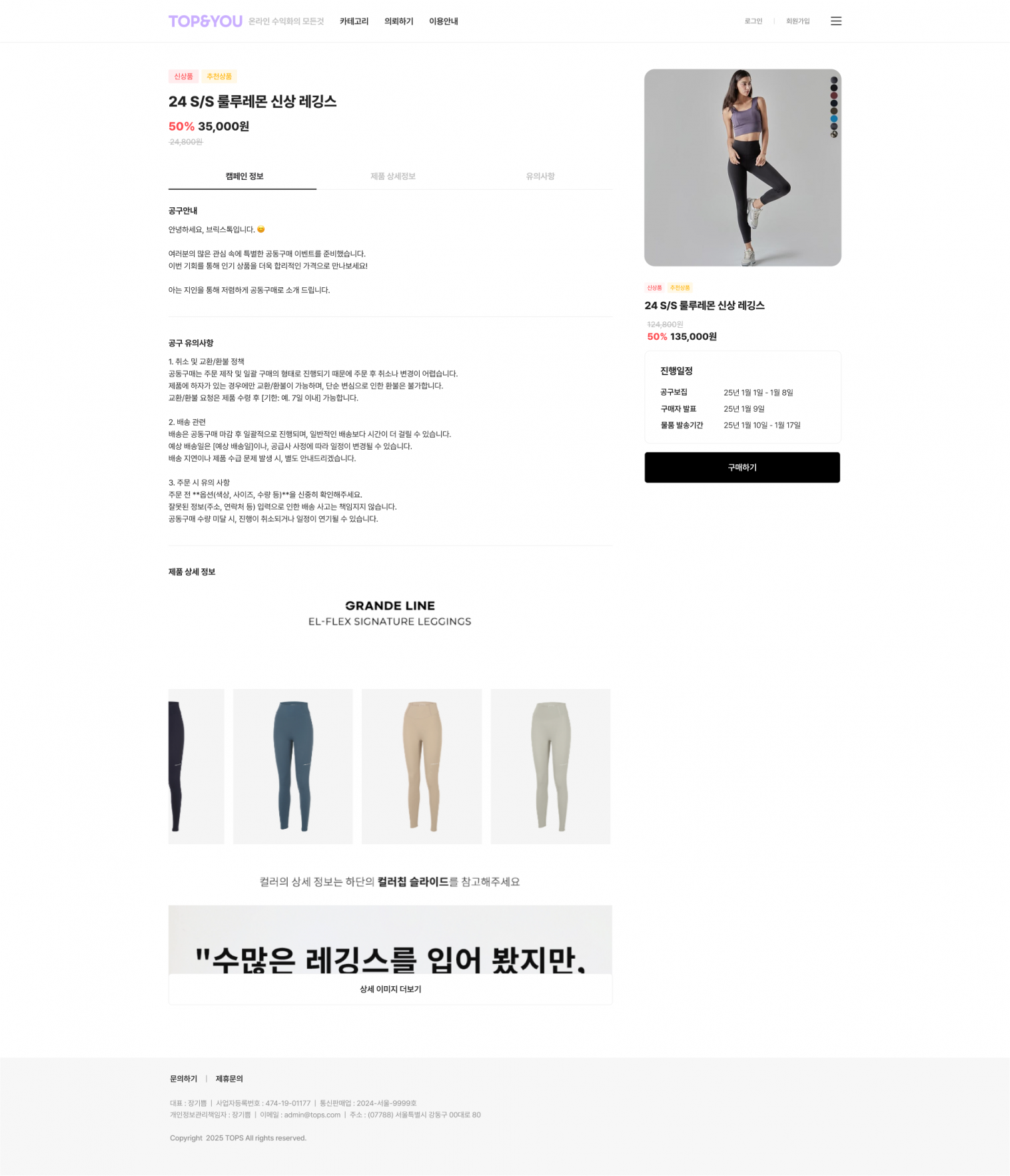Screen dimensions: 1010x1176
Task: Switch to 제품 상세정보 tab
Action: pos(392,177)
